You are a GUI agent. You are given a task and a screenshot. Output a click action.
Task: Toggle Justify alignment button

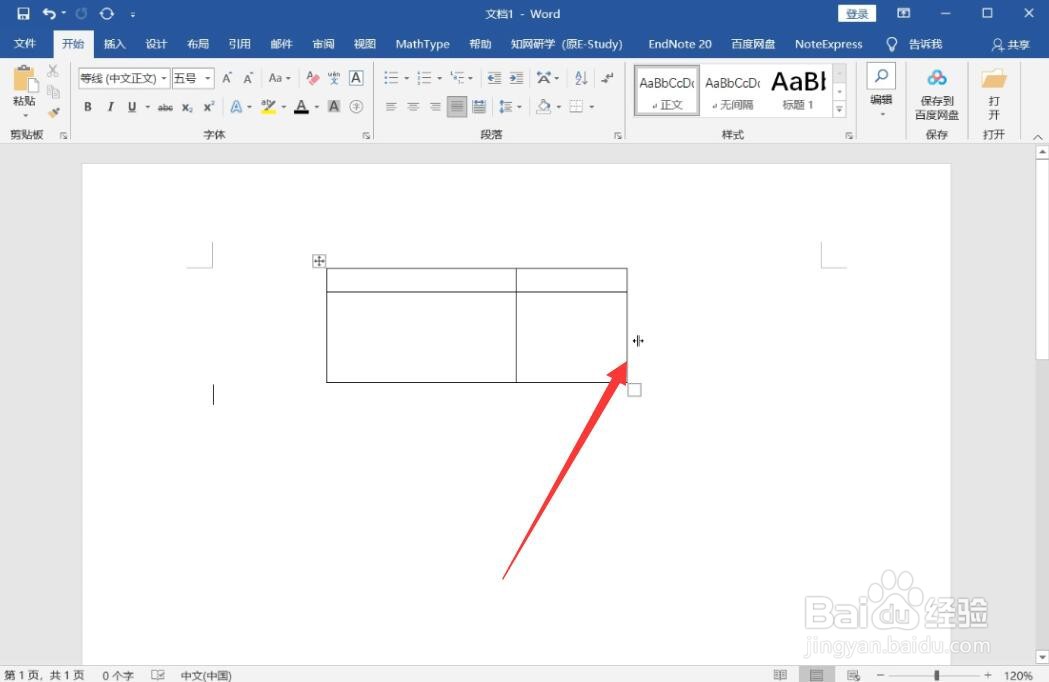457,106
